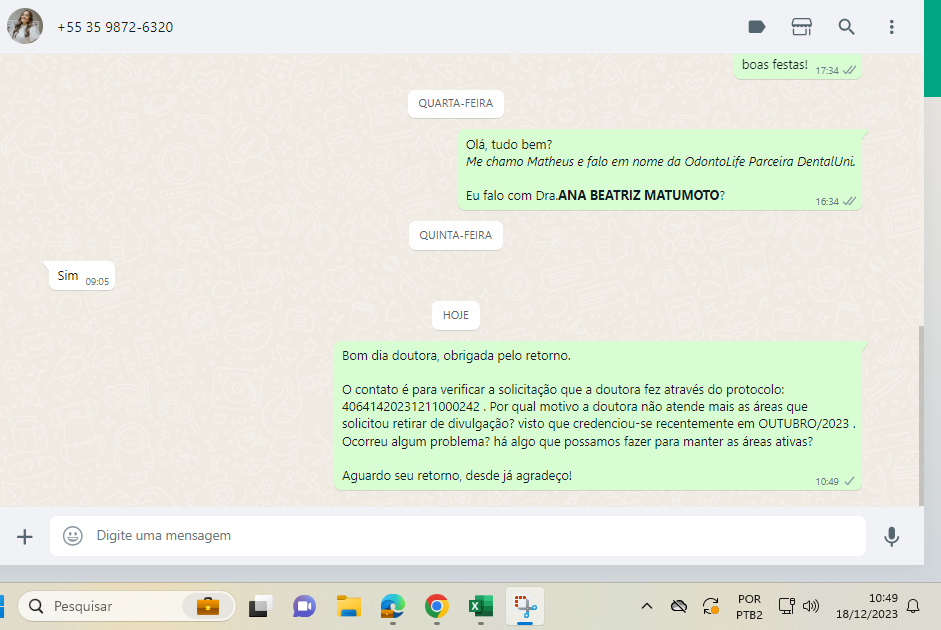Click the attach plus icon
The height and width of the screenshot is (630, 941).
25,537
